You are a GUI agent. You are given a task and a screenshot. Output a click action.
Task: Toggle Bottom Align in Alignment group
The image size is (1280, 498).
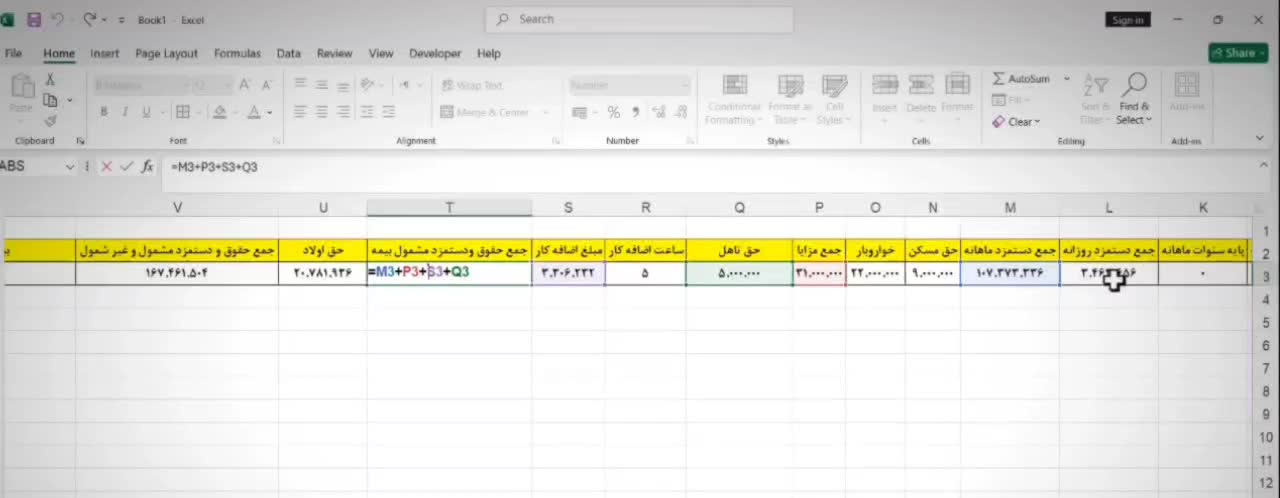(x=344, y=86)
